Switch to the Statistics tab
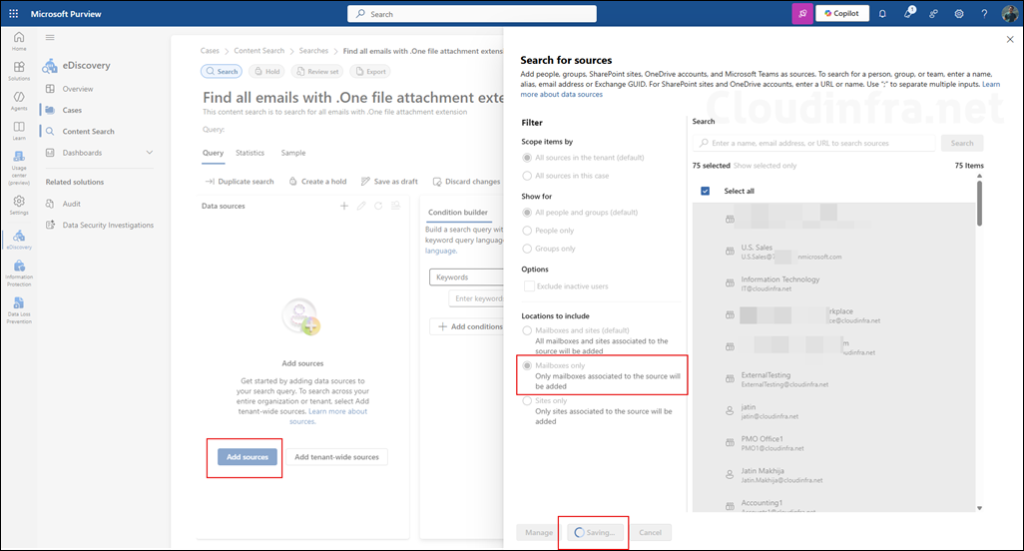The width and height of the screenshot is (1024, 551). (250, 153)
